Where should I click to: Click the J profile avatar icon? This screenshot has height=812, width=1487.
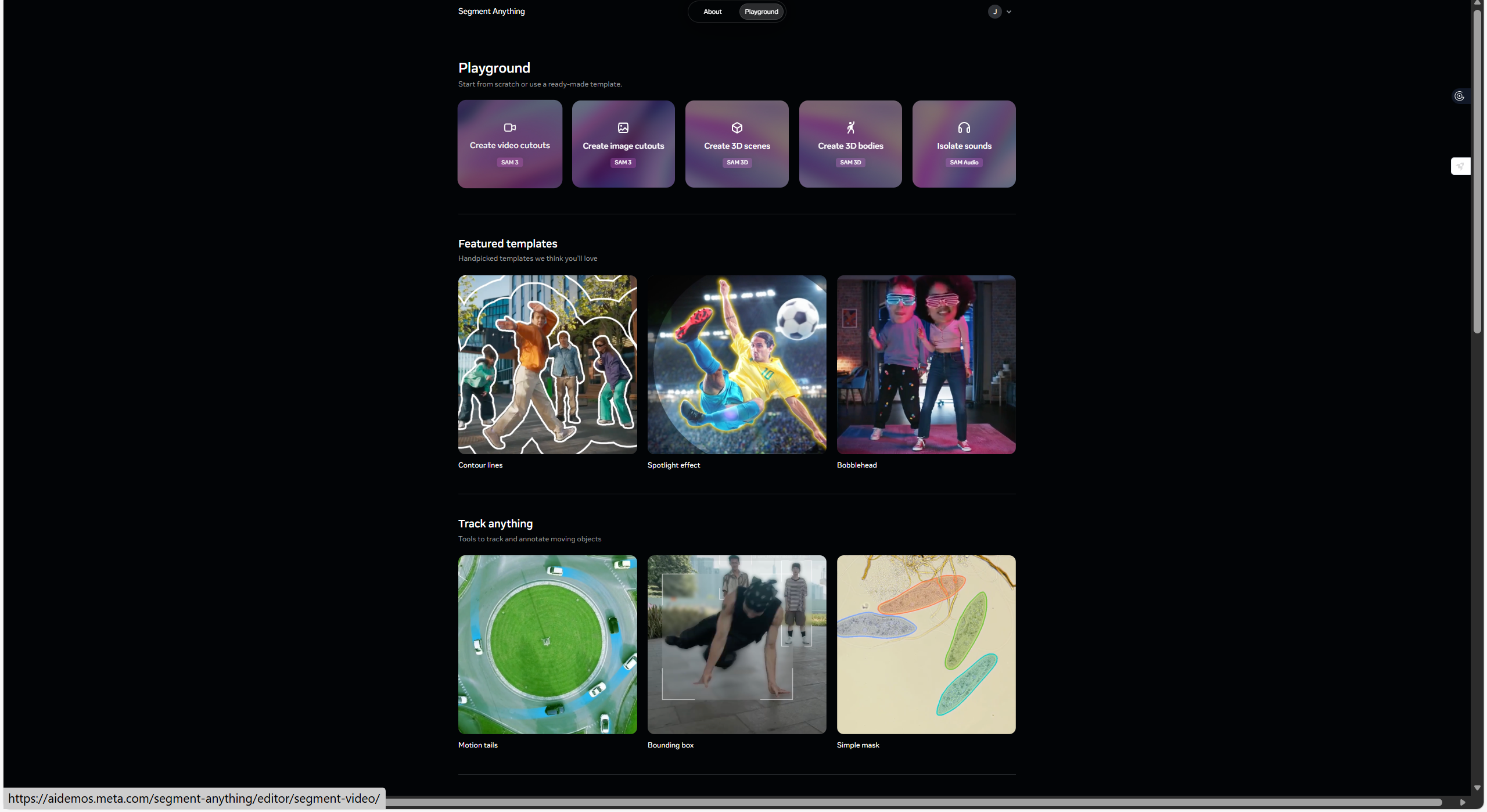pyautogui.click(x=994, y=12)
